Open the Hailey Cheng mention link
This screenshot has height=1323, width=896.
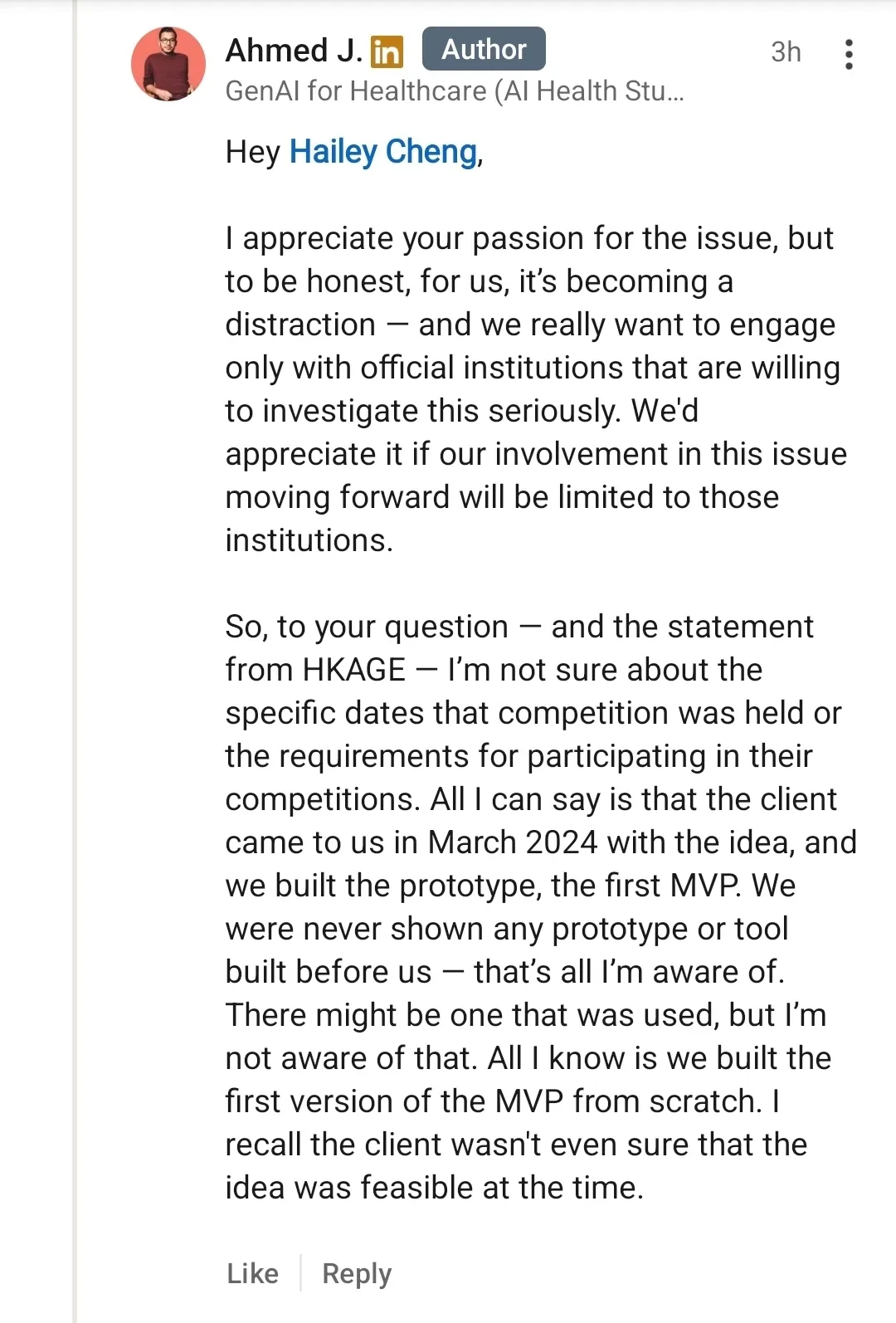[x=383, y=152]
